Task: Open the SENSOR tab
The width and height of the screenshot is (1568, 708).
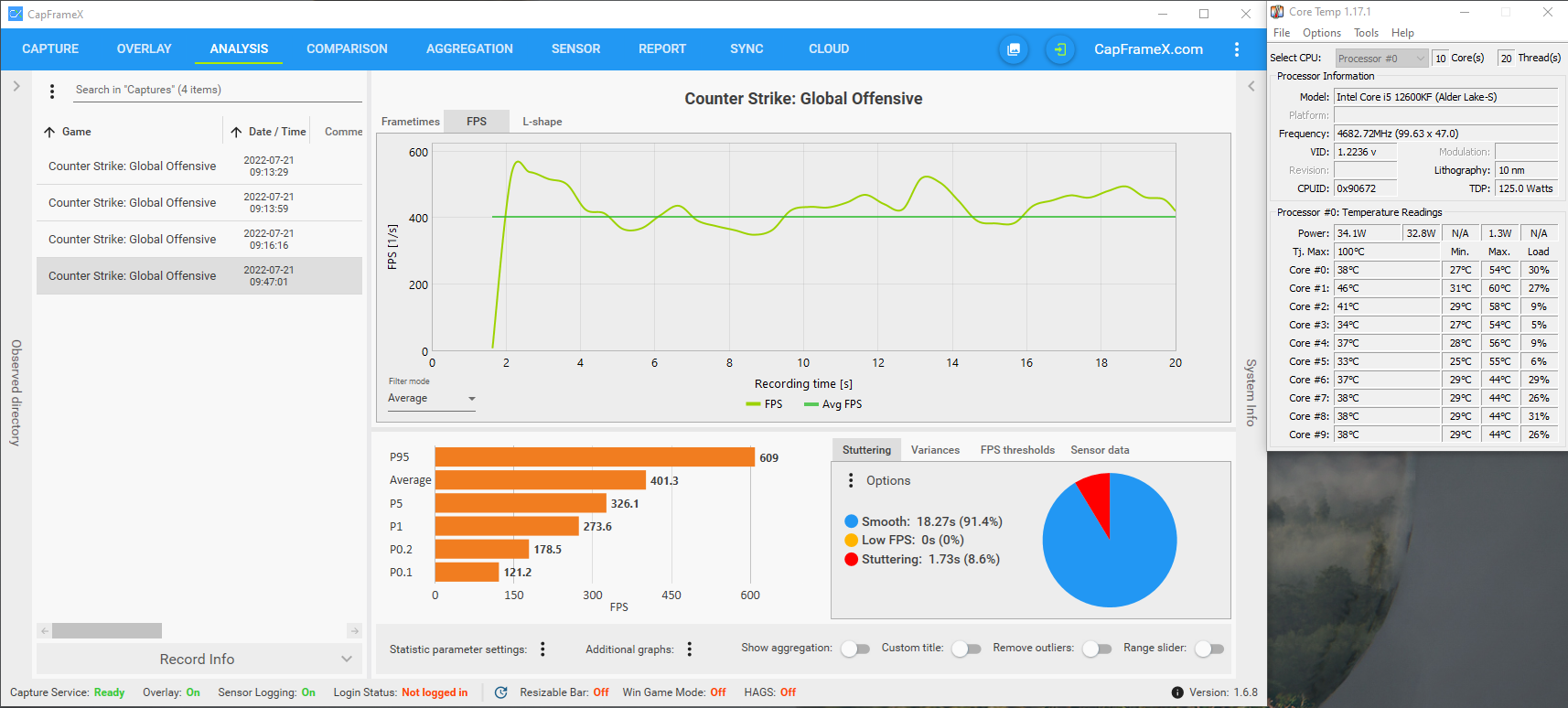Action: tap(575, 48)
